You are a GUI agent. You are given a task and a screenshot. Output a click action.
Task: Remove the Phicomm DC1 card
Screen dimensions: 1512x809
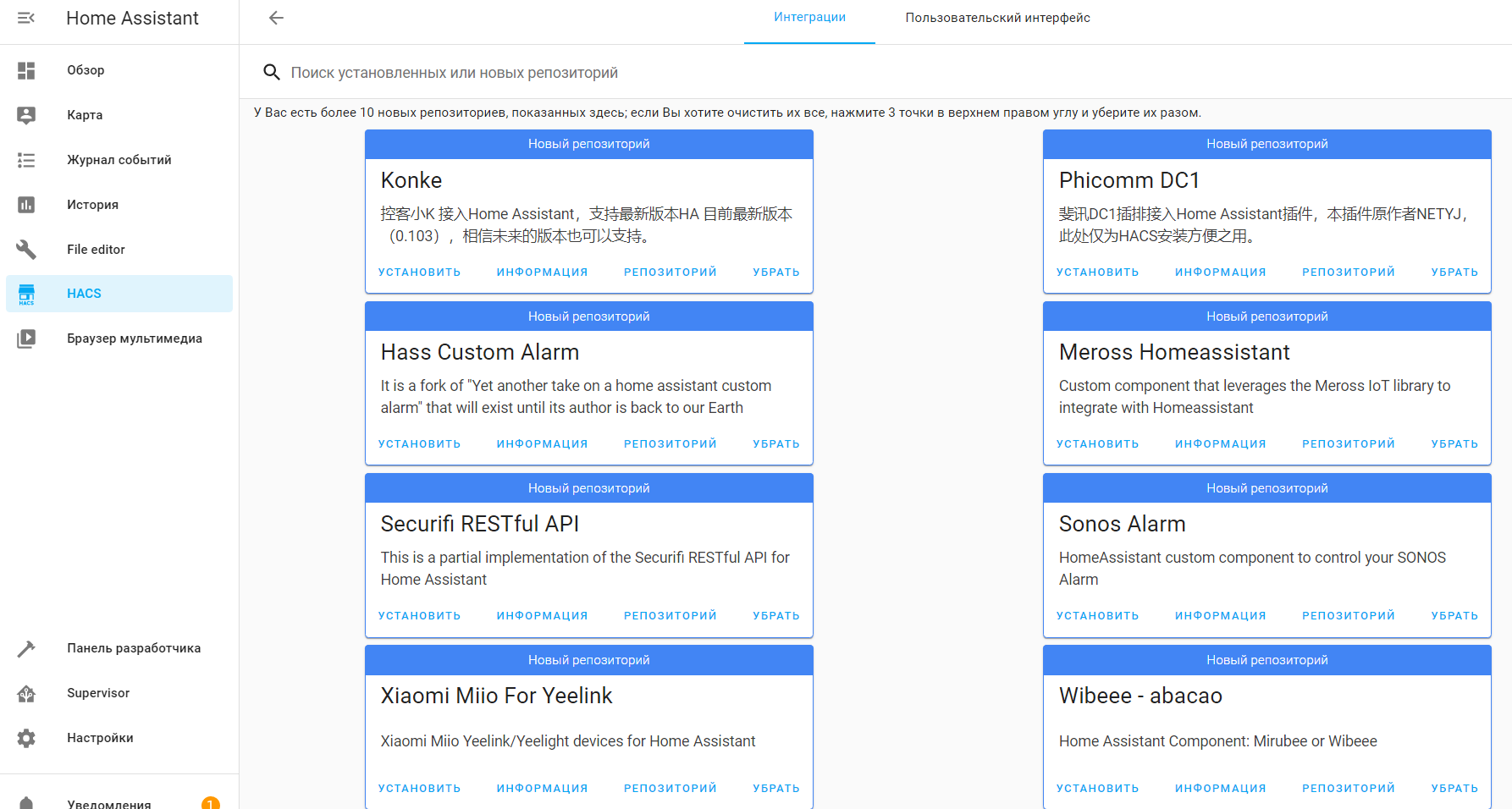(x=1454, y=272)
